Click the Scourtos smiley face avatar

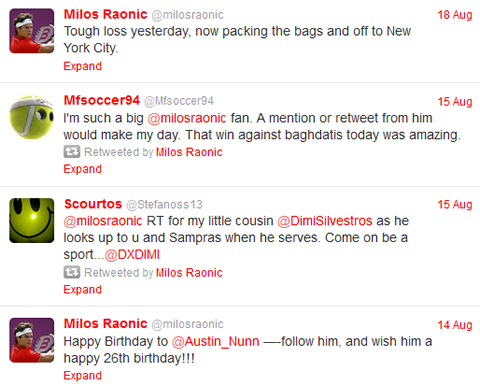pos(32,220)
